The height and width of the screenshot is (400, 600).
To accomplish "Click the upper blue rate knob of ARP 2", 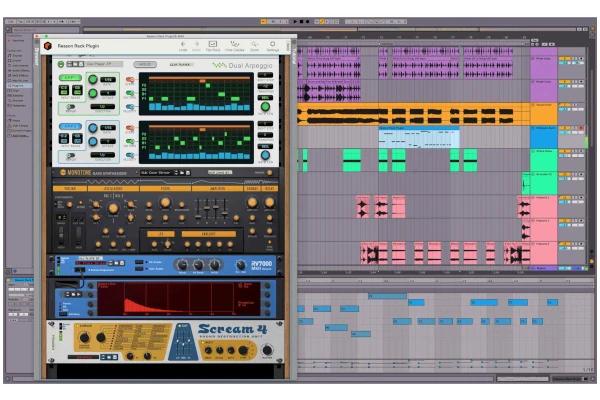I will 93,128.
